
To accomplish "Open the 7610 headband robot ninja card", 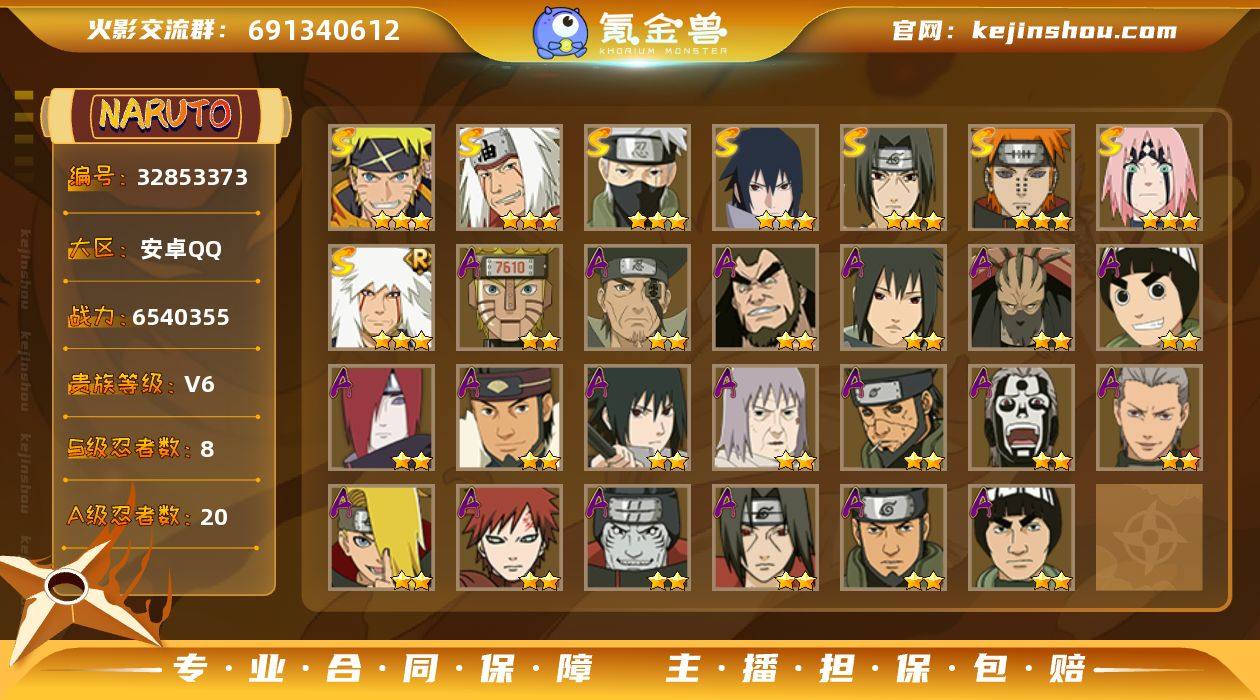I will pos(509,298).
